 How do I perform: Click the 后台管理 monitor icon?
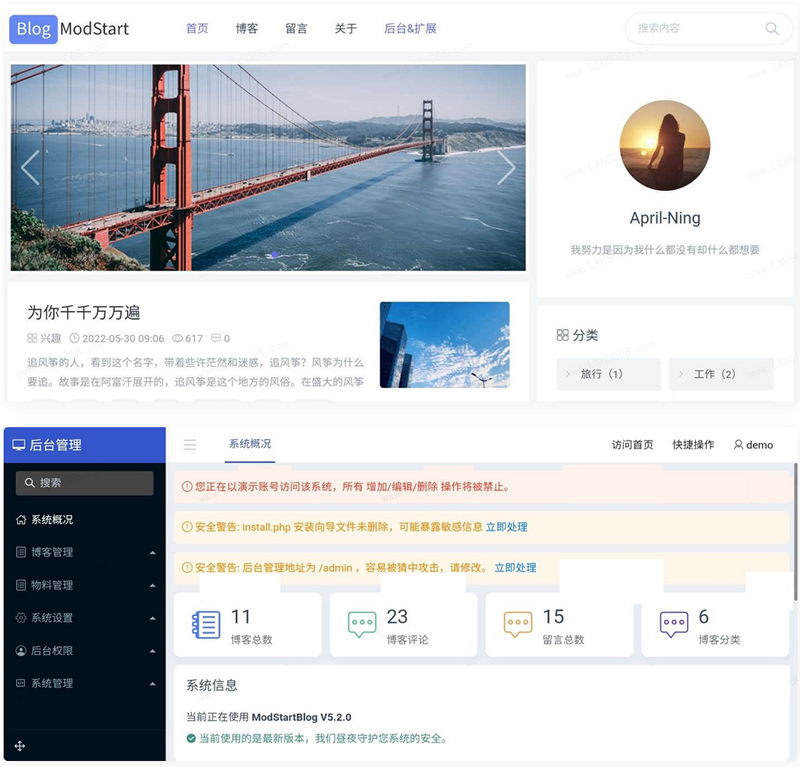19,444
